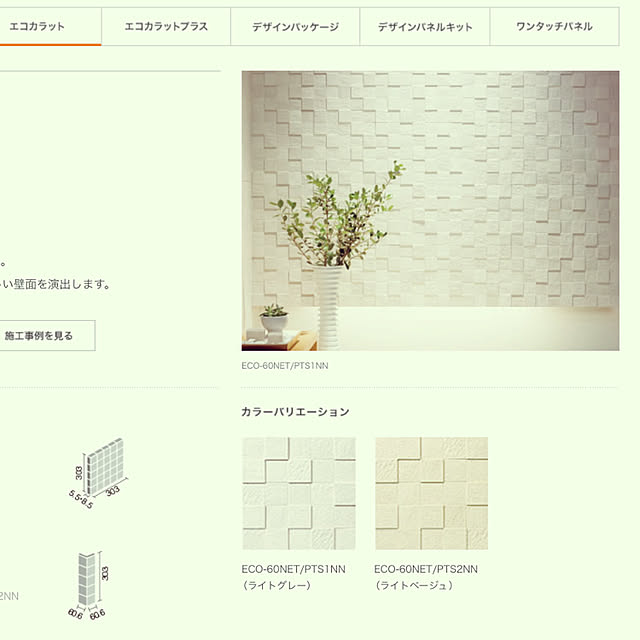Click the カラーバリエーション heading
The width and height of the screenshot is (640, 640).
(295, 412)
